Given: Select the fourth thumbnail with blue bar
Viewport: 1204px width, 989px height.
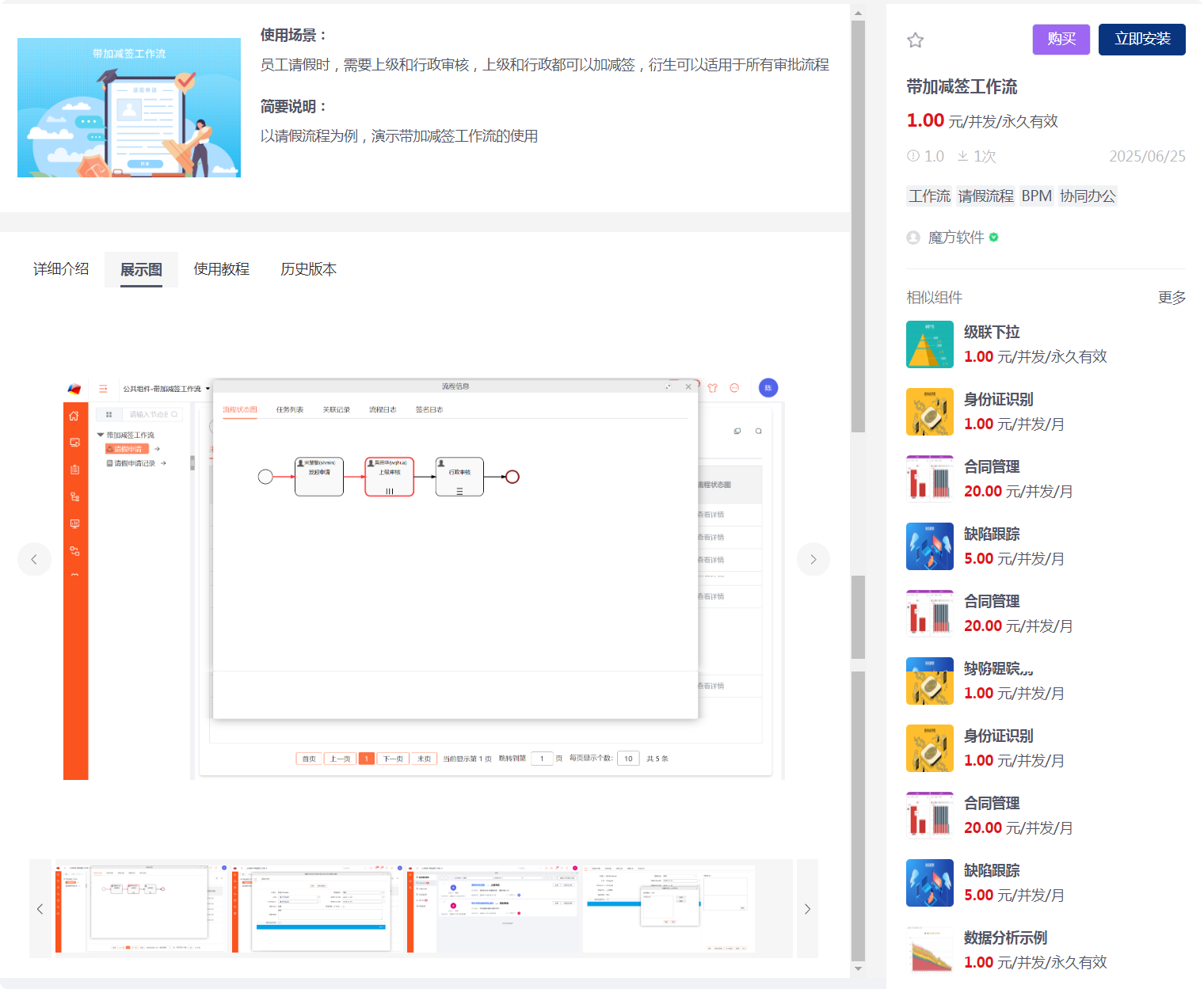Looking at the screenshot, I should pos(669,909).
